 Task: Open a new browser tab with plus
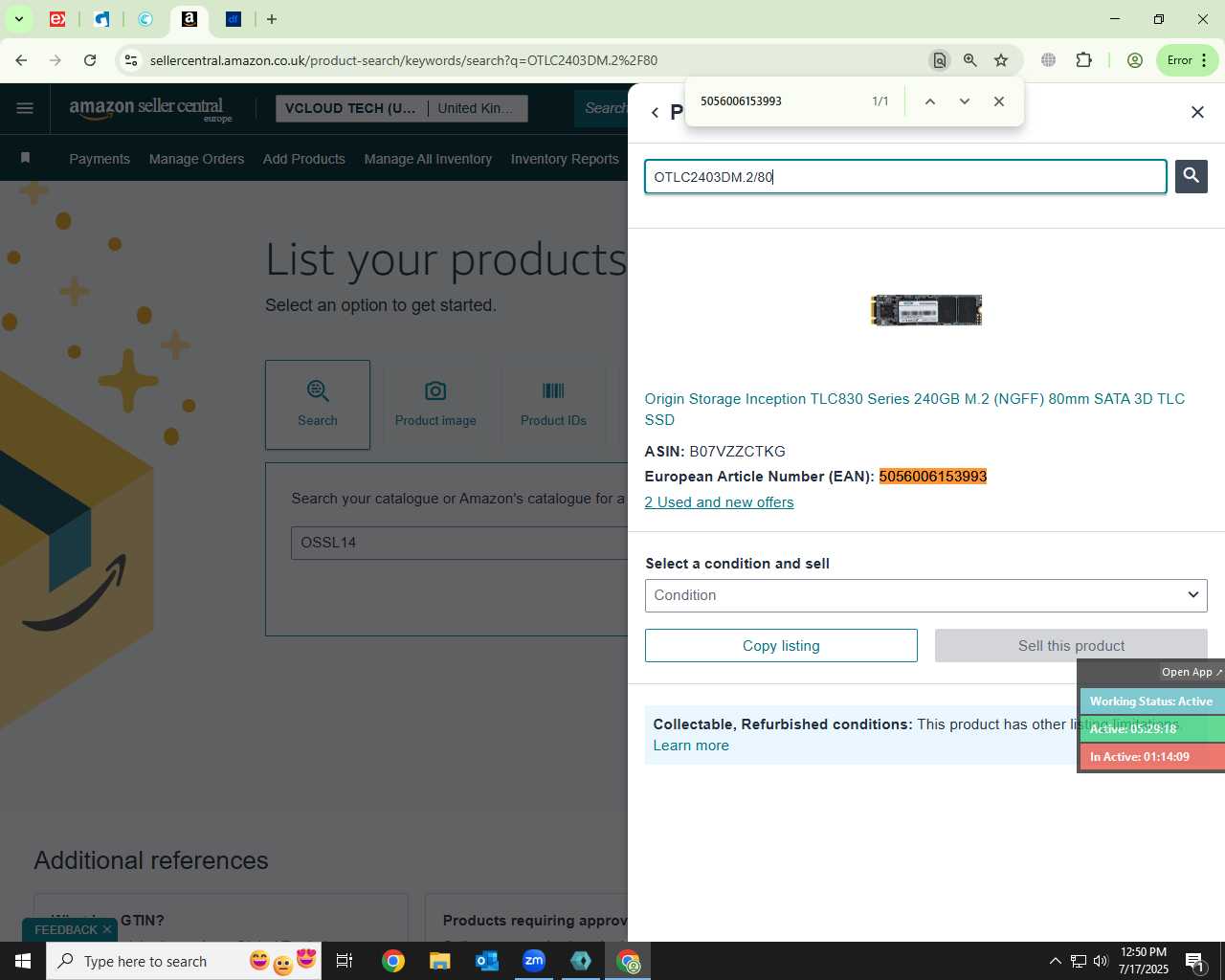tap(272, 19)
